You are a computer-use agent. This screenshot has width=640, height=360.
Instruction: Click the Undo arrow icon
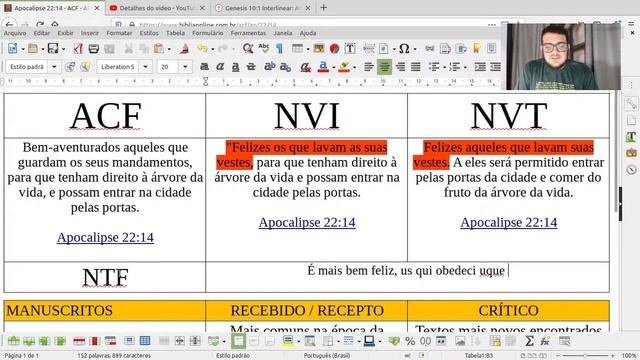pos(202,48)
